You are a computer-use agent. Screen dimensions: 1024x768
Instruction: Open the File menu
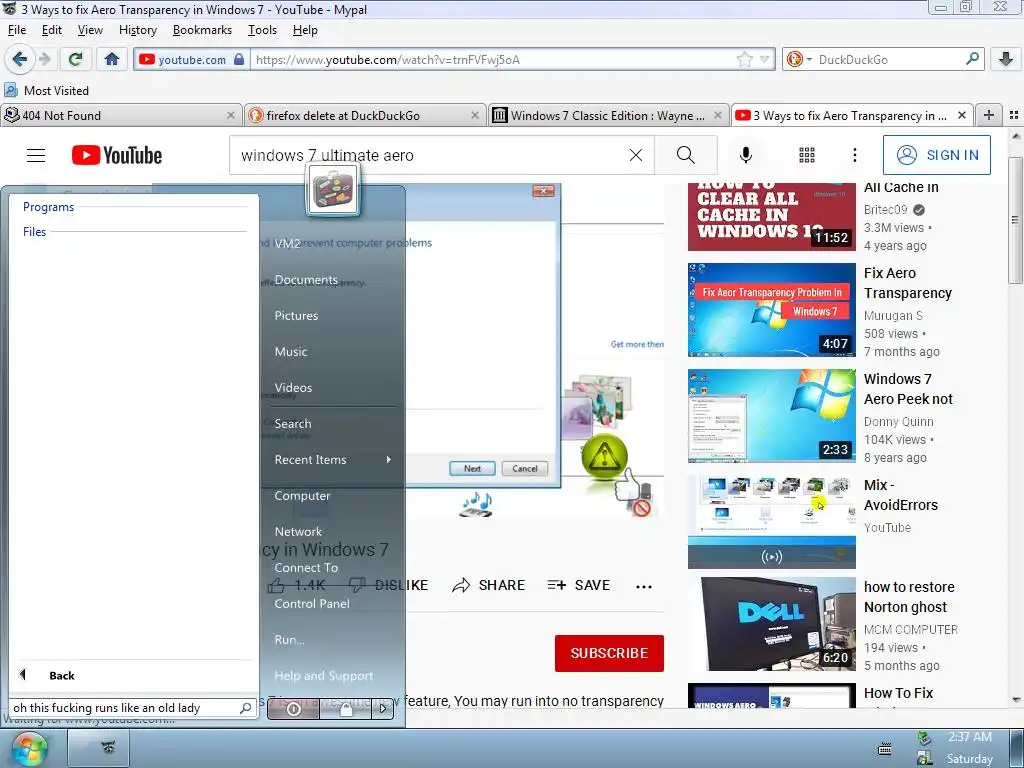click(x=17, y=30)
